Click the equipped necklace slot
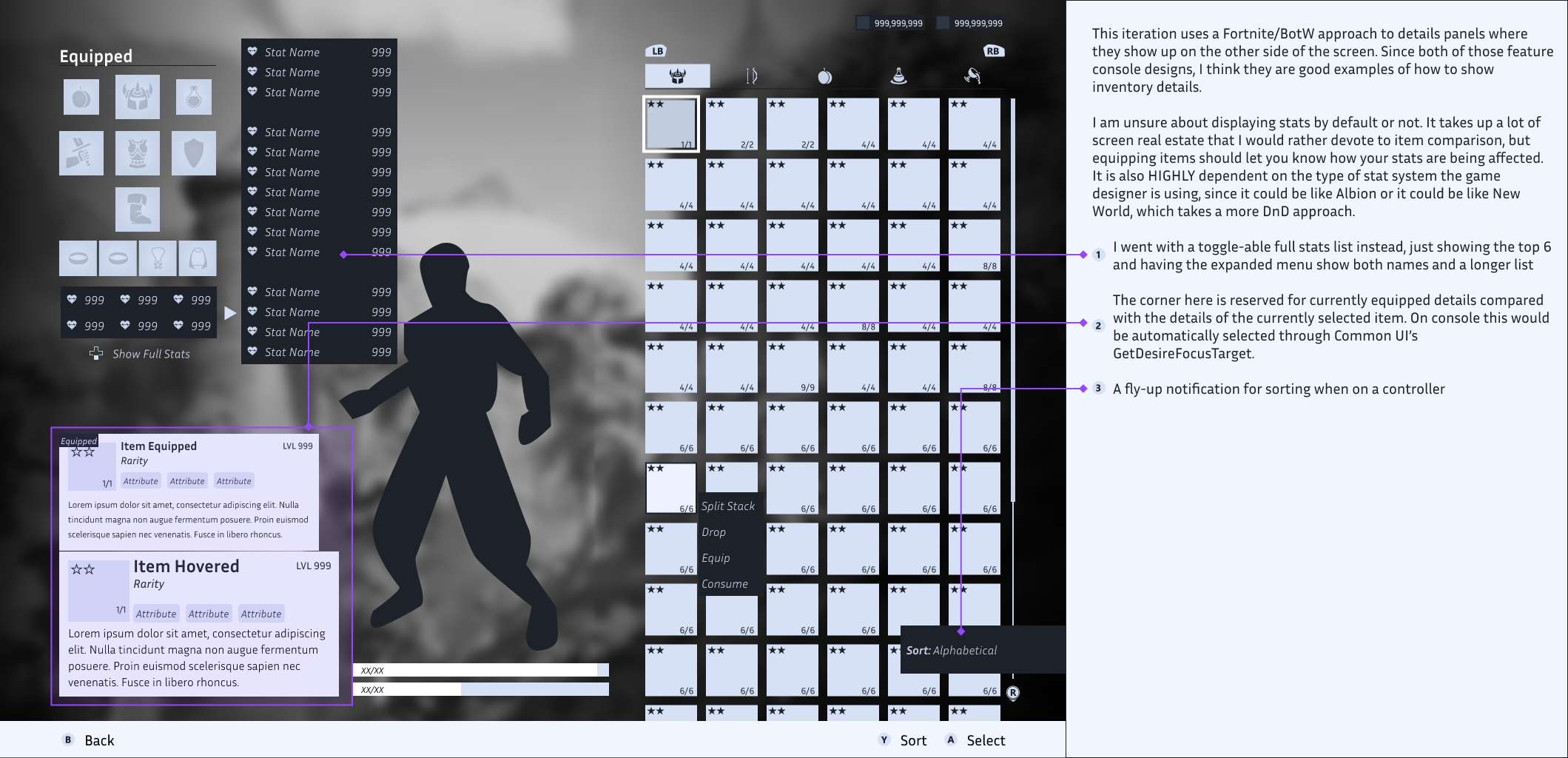 158,258
